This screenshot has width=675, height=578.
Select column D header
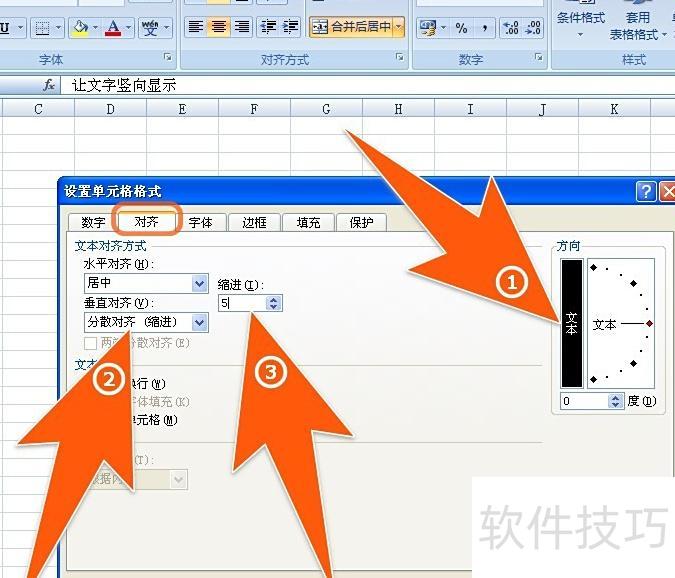tap(111, 109)
